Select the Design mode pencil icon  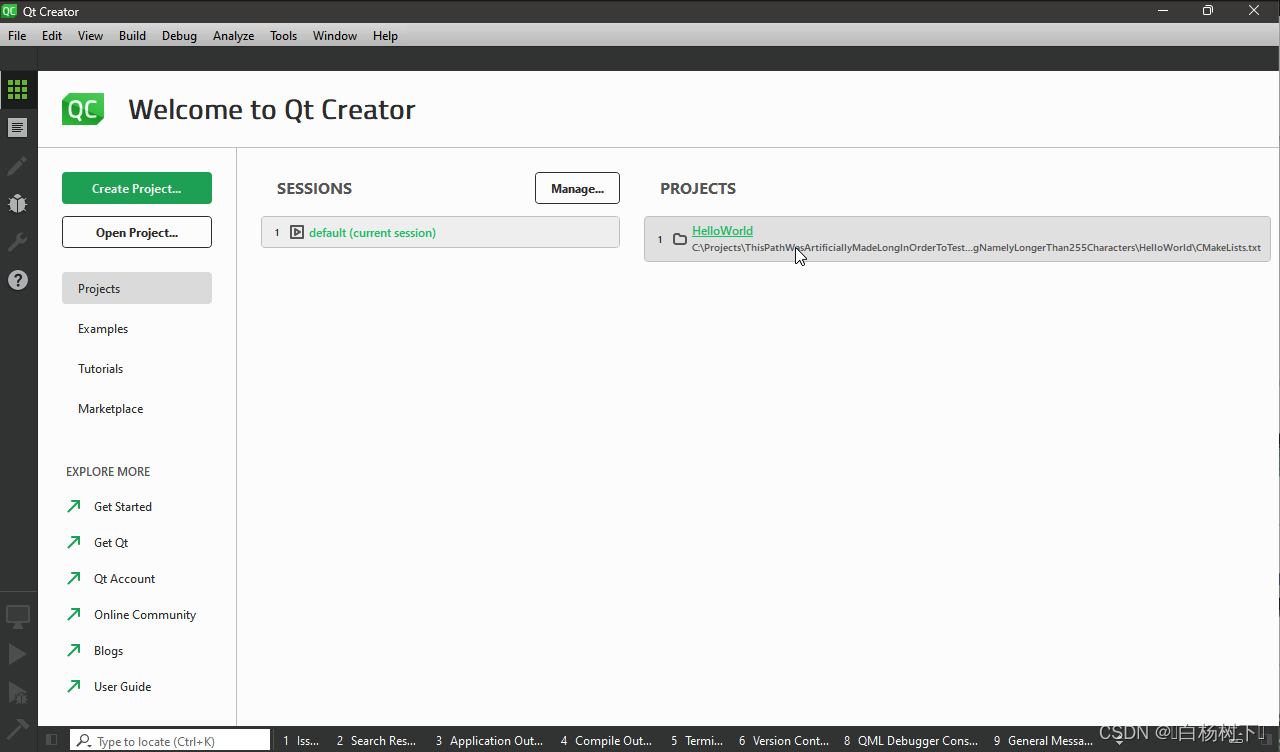18,166
